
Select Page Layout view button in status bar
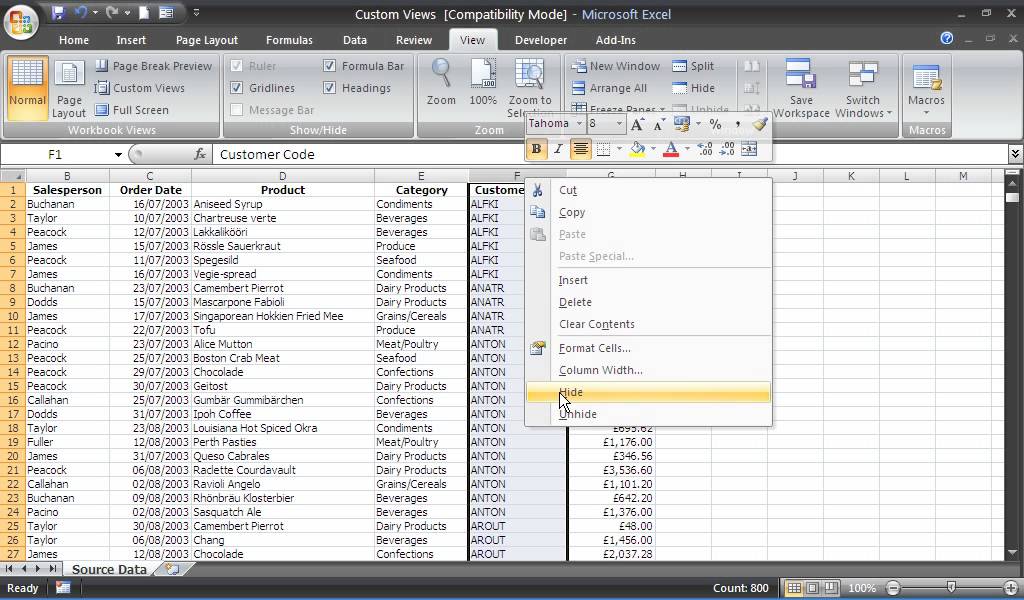point(812,588)
